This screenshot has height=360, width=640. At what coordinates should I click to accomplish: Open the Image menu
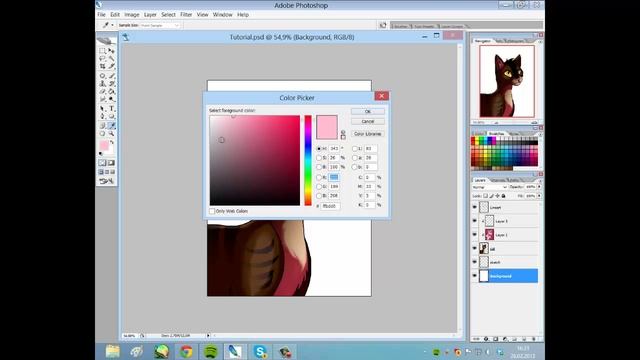[x=131, y=15]
